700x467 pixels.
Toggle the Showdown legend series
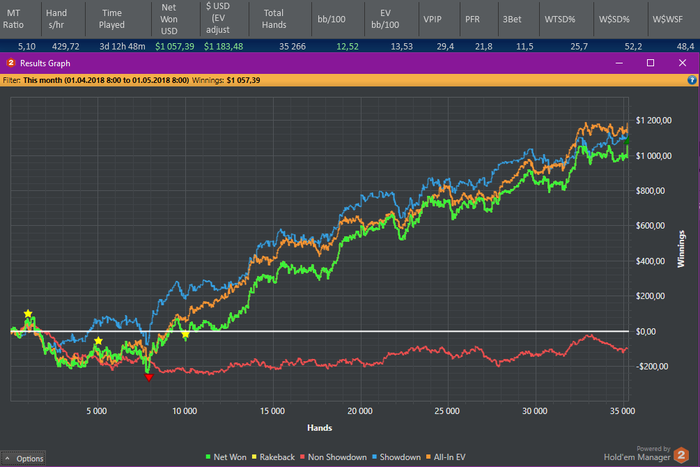coord(396,457)
